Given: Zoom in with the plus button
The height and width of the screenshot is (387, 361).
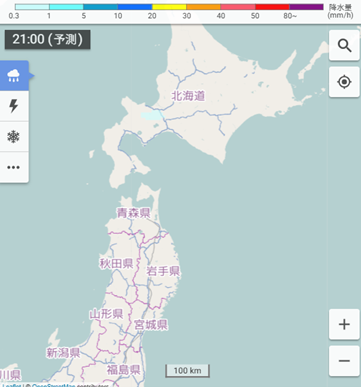Looking at the screenshot, I should point(344,324).
